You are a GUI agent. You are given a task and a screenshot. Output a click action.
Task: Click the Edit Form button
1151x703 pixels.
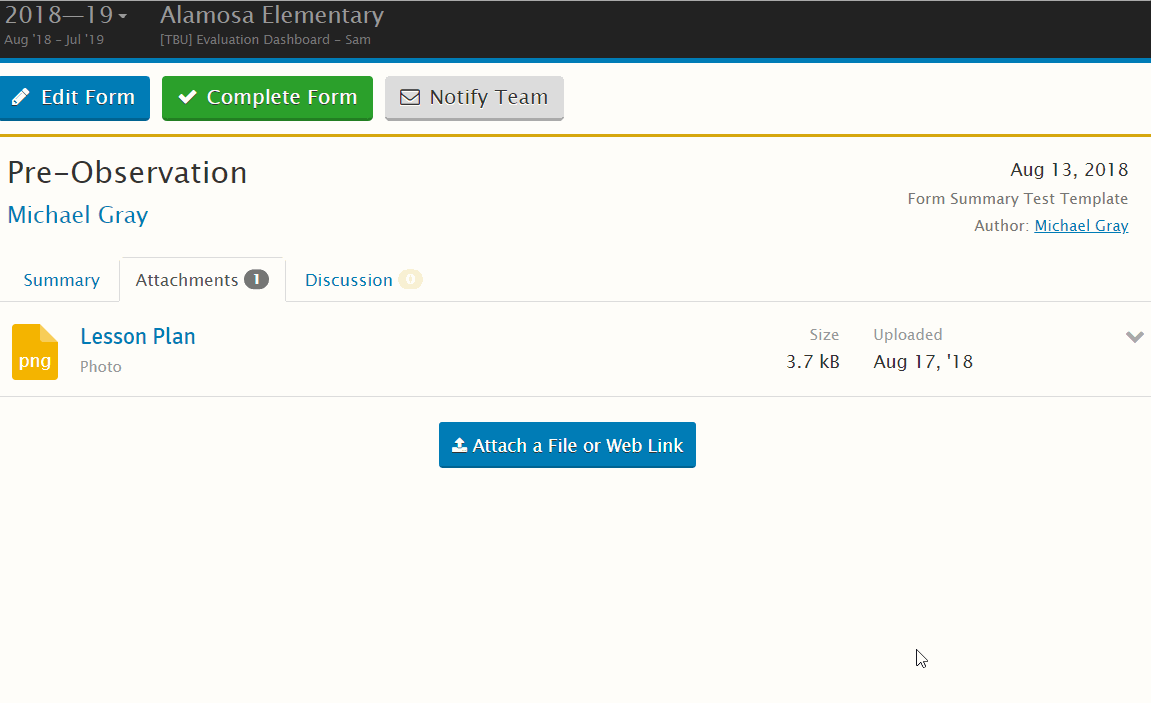75,97
